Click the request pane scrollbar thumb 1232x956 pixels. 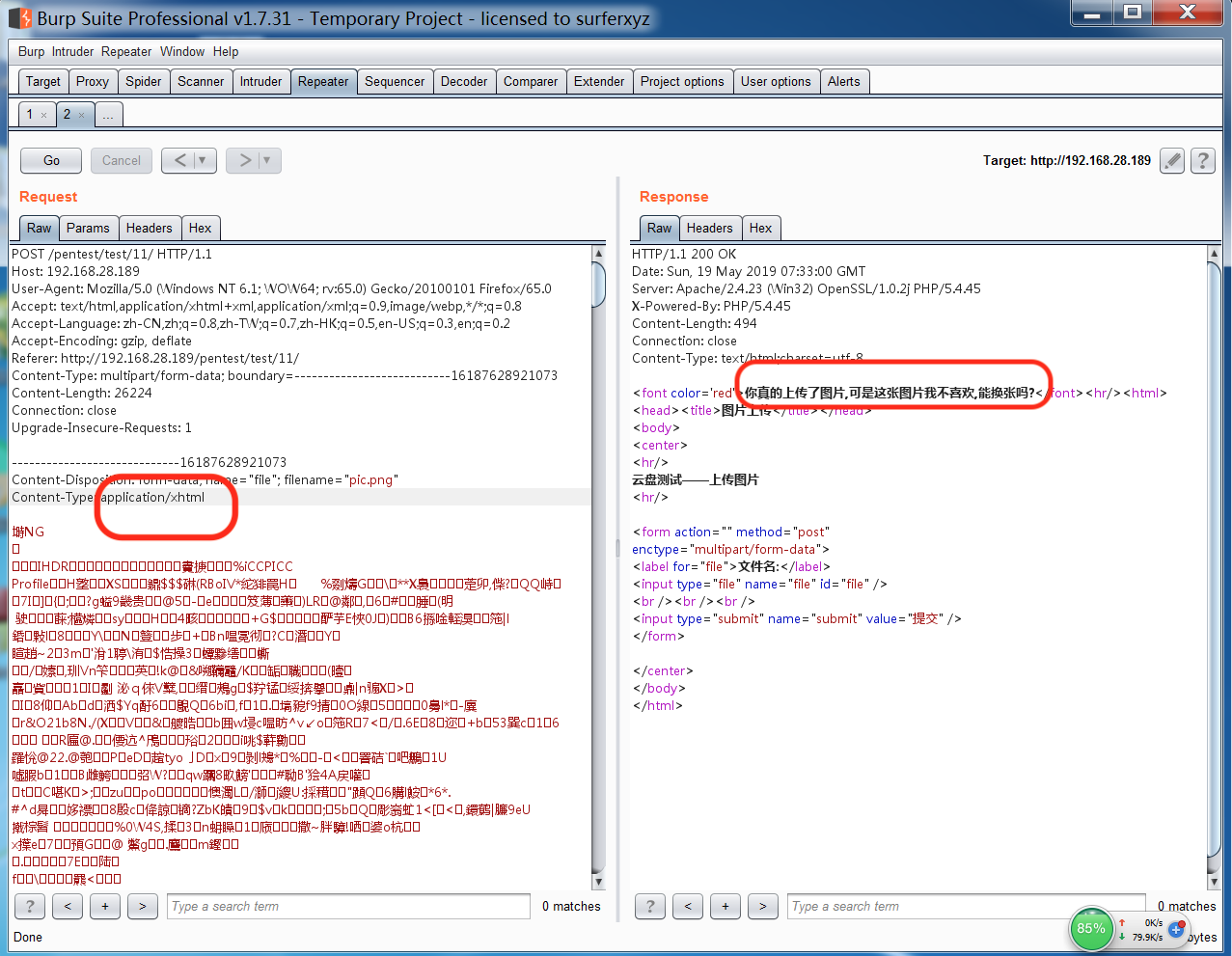(598, 284)
